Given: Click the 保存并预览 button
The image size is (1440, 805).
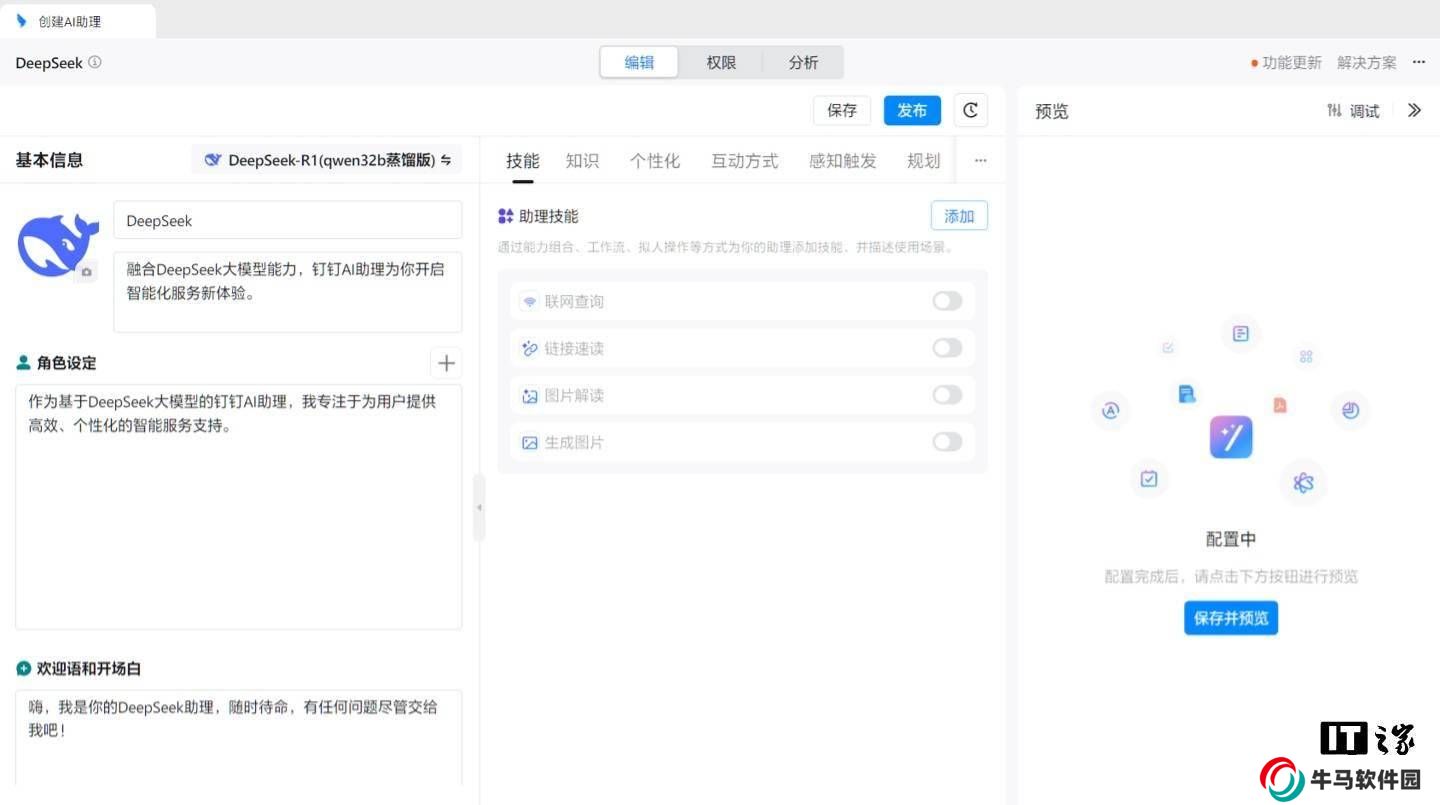Looking at the screenshot, I should 1230,618.
